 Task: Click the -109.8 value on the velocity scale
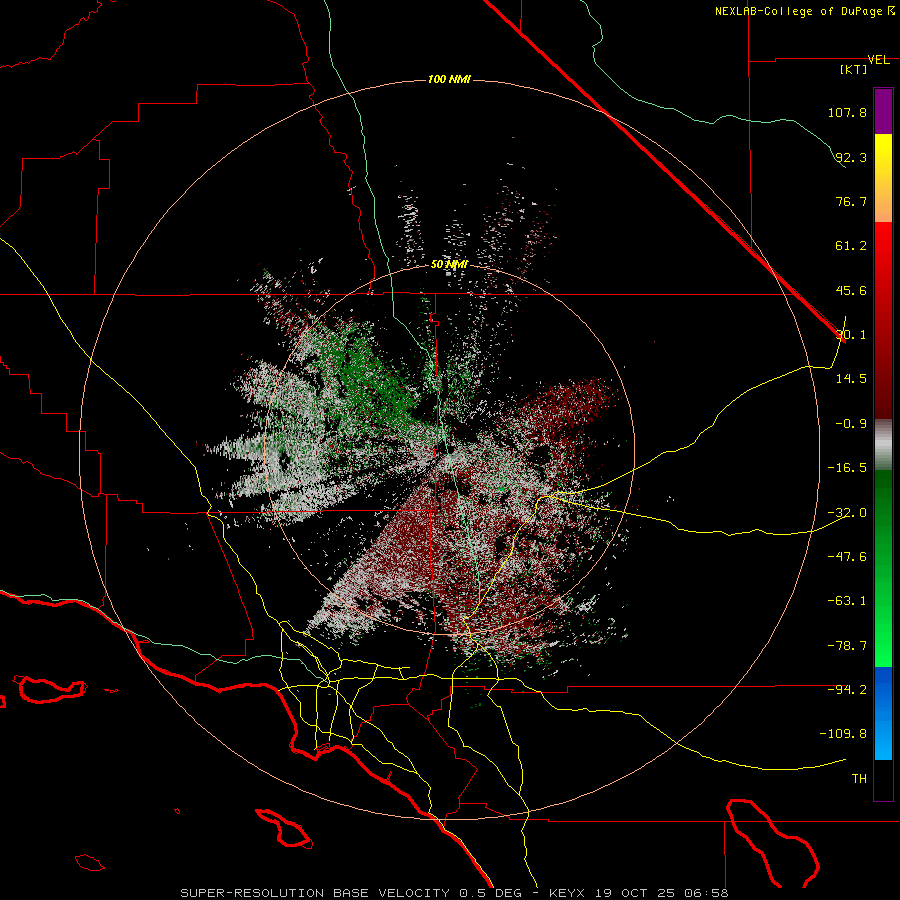click(x=843, y=734)
